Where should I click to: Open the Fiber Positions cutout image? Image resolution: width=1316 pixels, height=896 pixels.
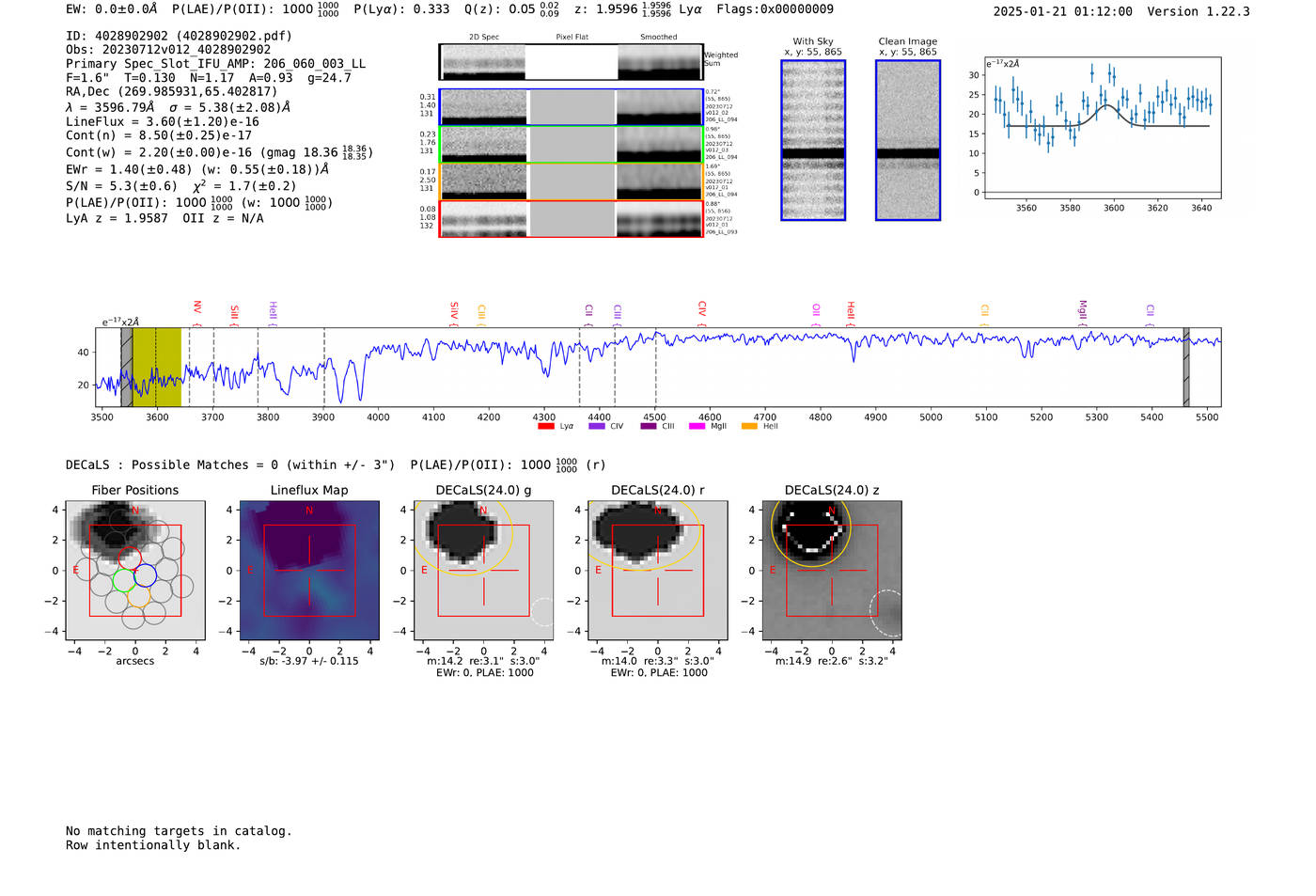coord(135,570)
